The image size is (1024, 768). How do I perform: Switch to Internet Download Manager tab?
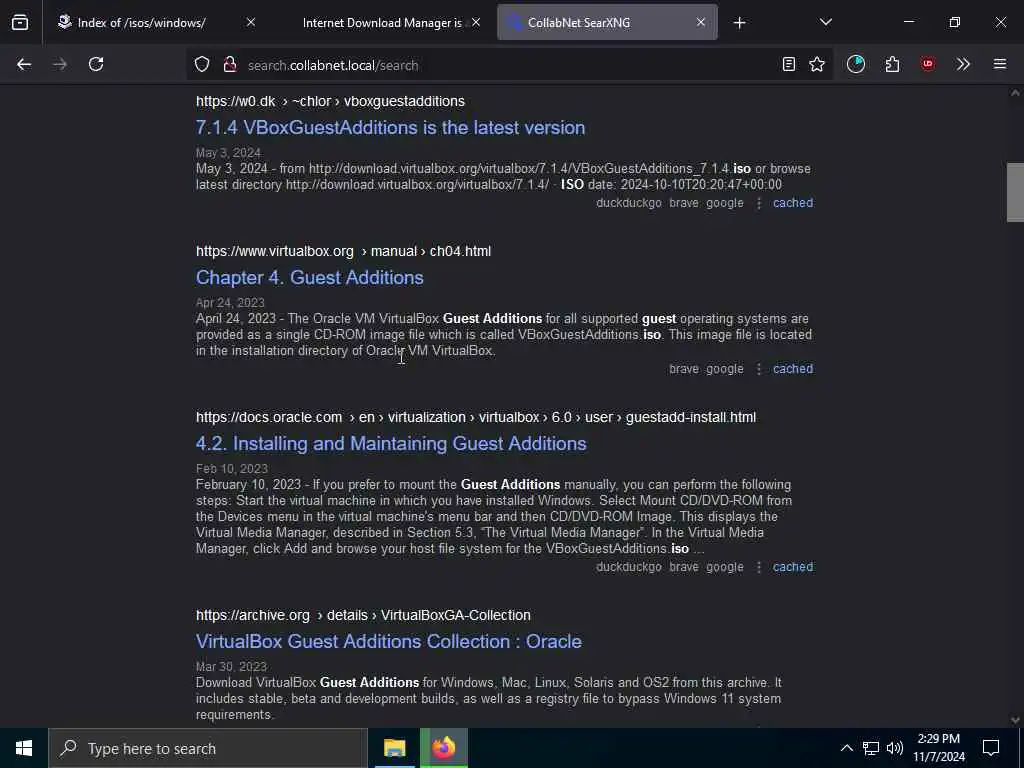(x=382, y=22)
